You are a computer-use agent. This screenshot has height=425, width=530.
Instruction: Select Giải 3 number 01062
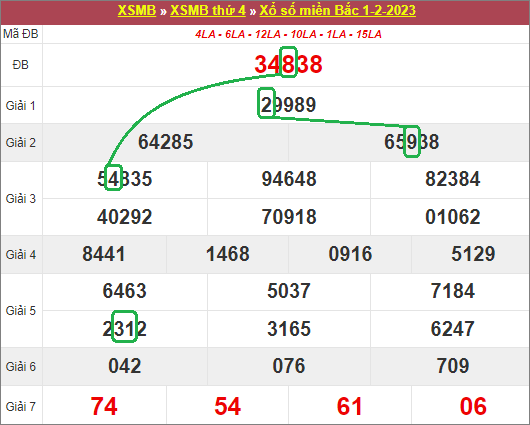pyautogui.click(x=453, y=217)
